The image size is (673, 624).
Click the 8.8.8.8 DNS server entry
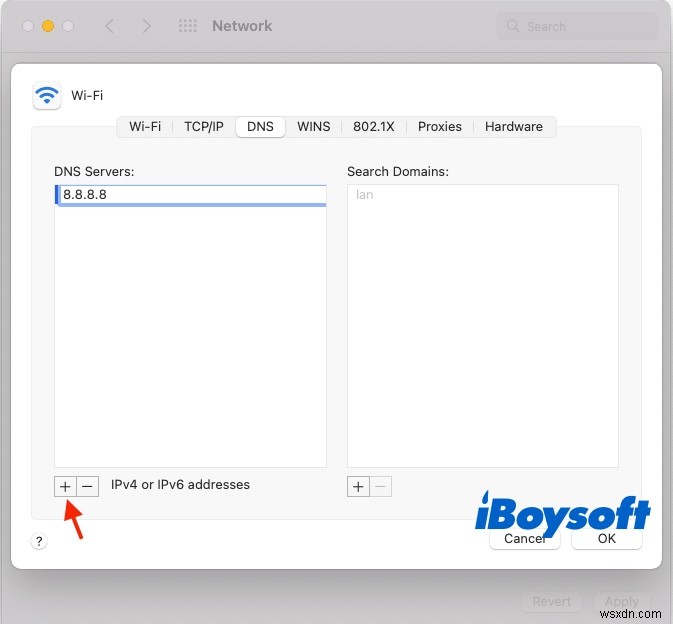coord(191,195)
